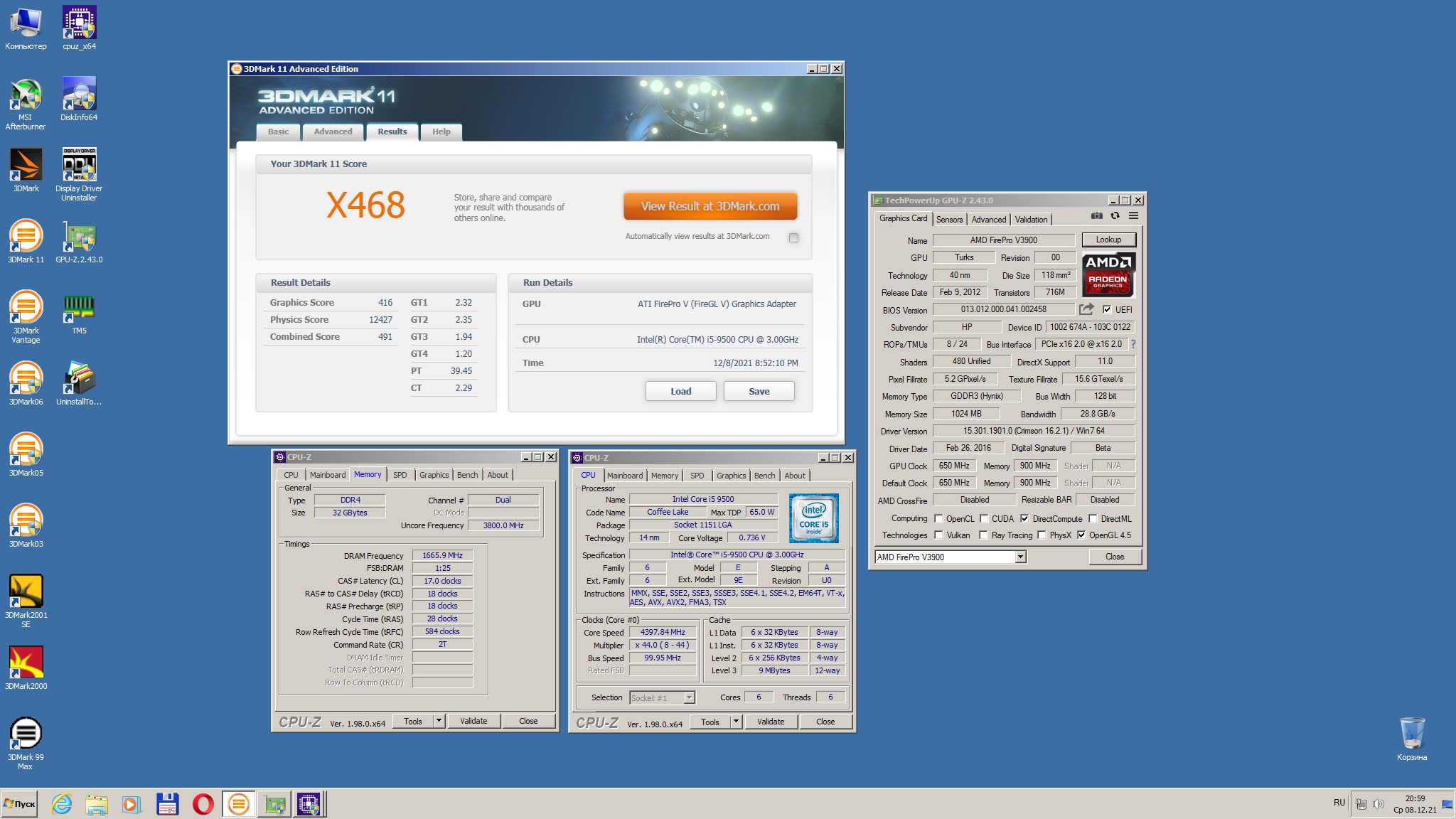
Task: Open Bench tab in the CPU-Z CPU window
Action: pos(764,476)
